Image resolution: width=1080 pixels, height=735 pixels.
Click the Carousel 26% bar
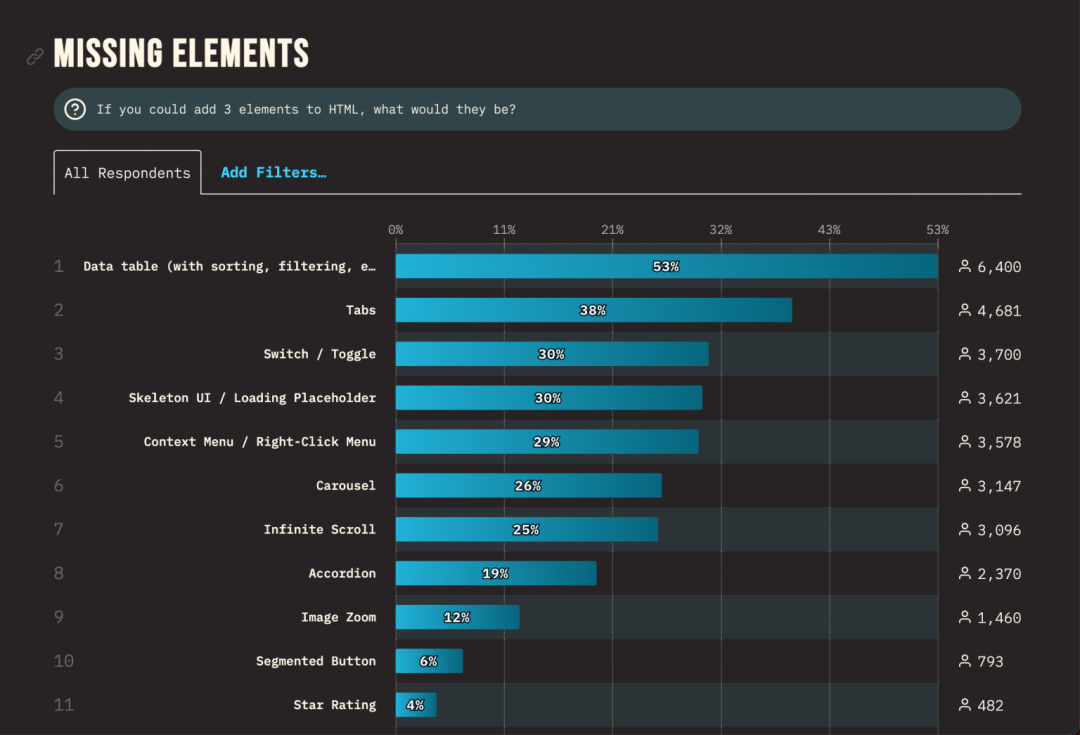(528, 486)
